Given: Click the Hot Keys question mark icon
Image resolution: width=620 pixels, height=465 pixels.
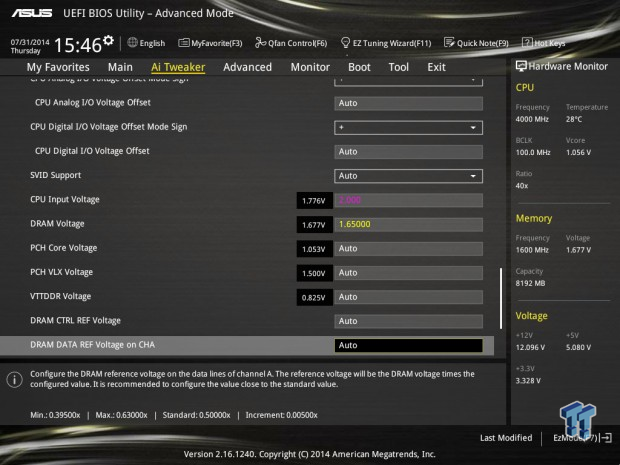Looking at the screenshot, I should 527,42.
